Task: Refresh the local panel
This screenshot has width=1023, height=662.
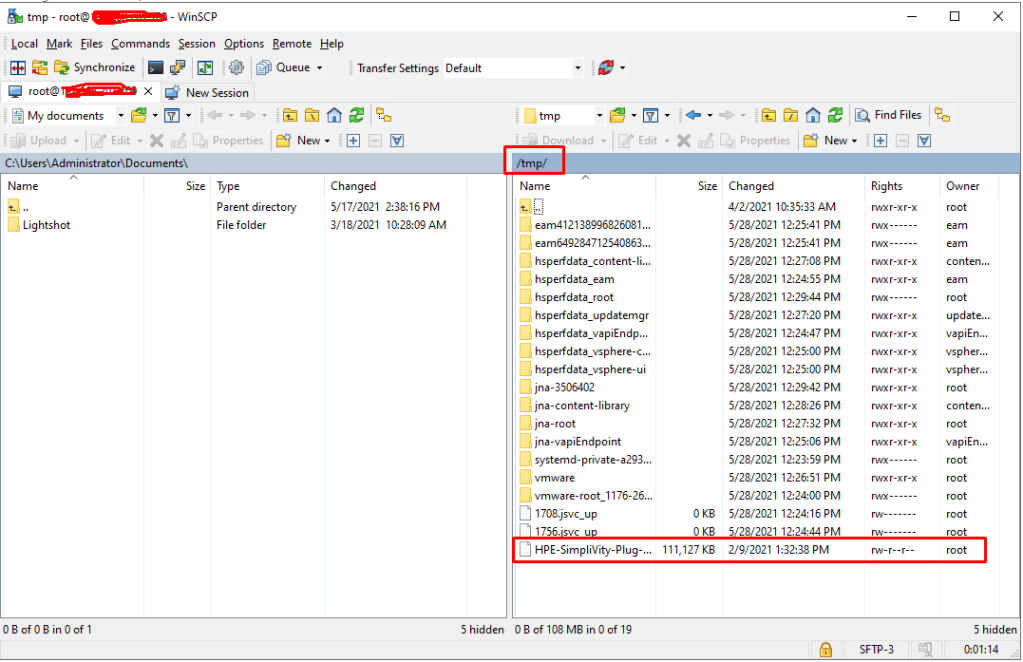Action: (x=357, y=115)
